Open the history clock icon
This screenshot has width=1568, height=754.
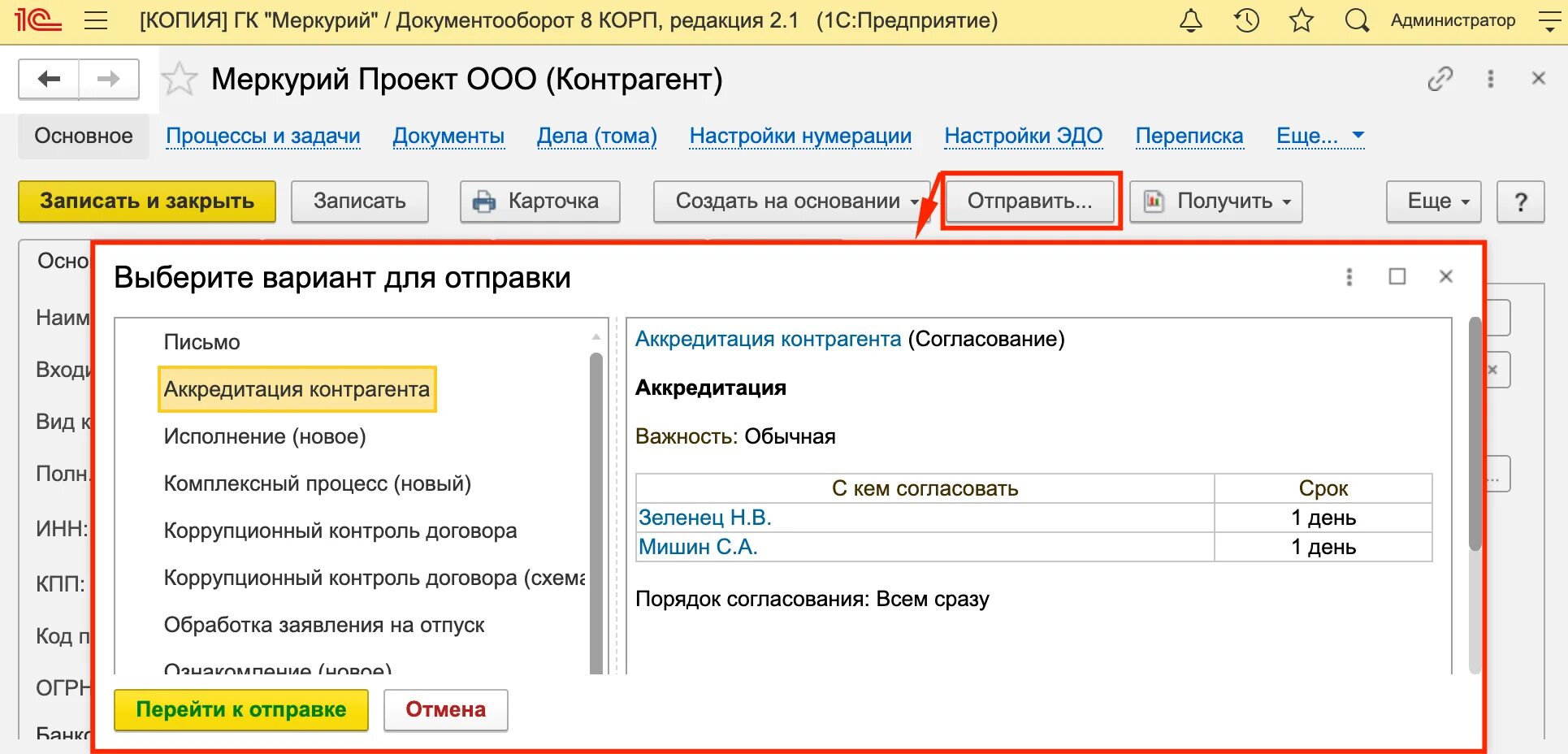click(1246, 20)
